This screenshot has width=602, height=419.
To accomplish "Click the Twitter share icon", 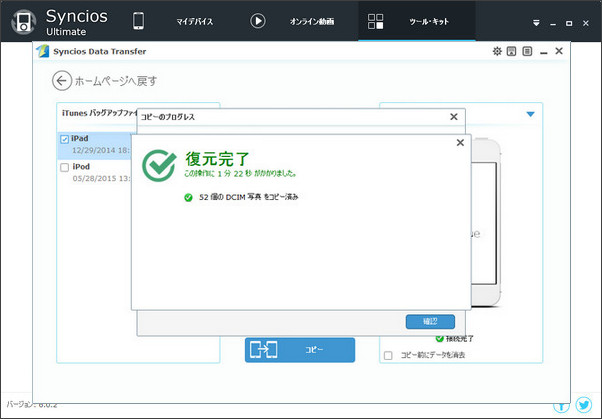I will [x=584, y=405].
